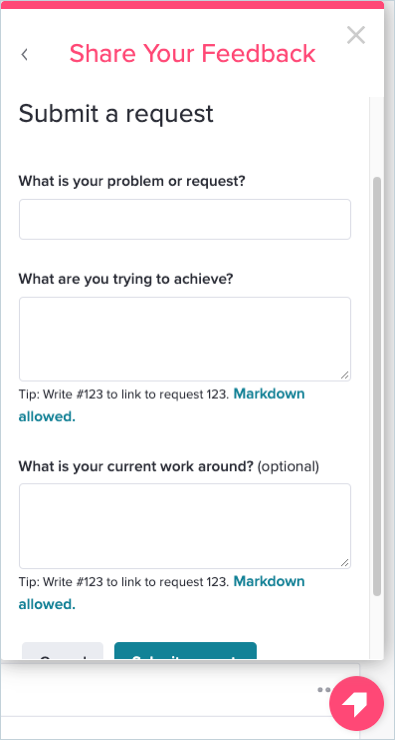Open Markdown allowed link under achieve field

point(161,405)
